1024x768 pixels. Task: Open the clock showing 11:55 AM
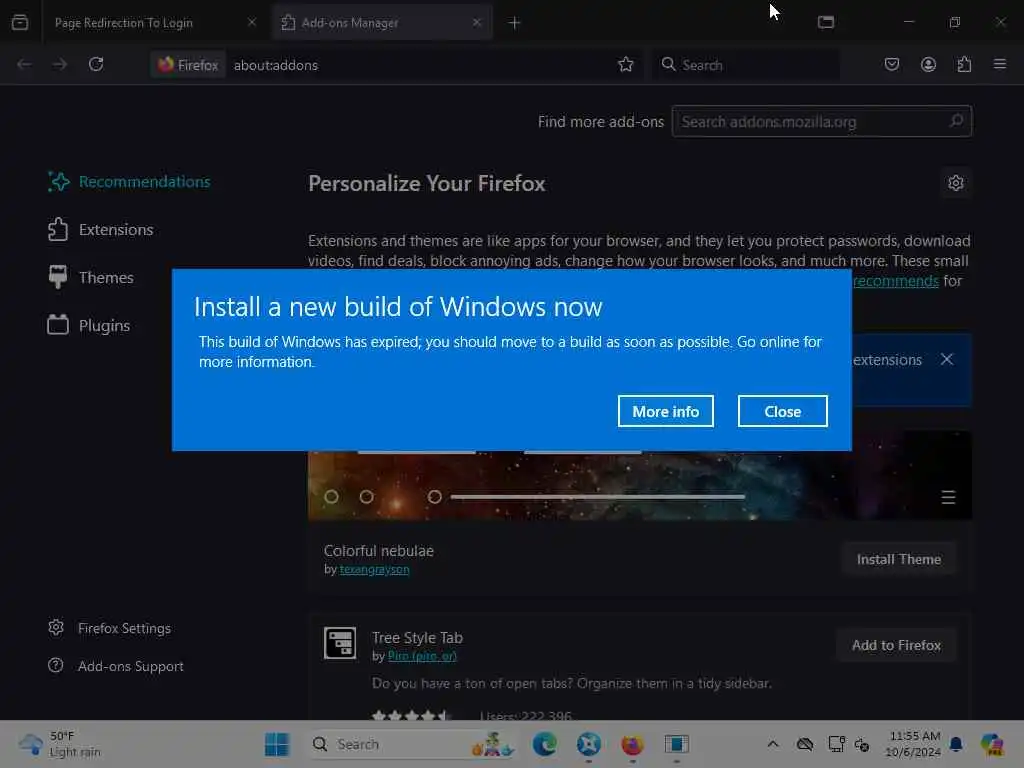tap(913, 744)
